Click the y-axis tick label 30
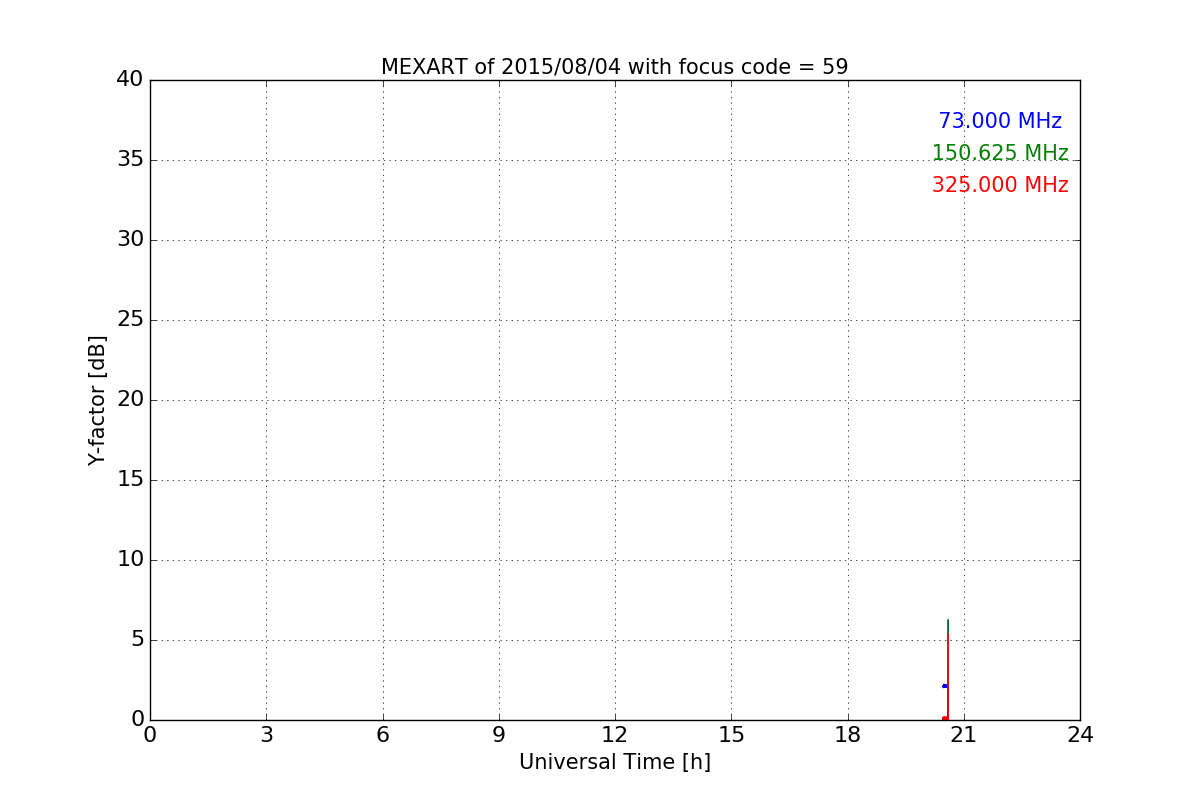Viewport: 1200px width, 800px height. [x=130, y=239]
